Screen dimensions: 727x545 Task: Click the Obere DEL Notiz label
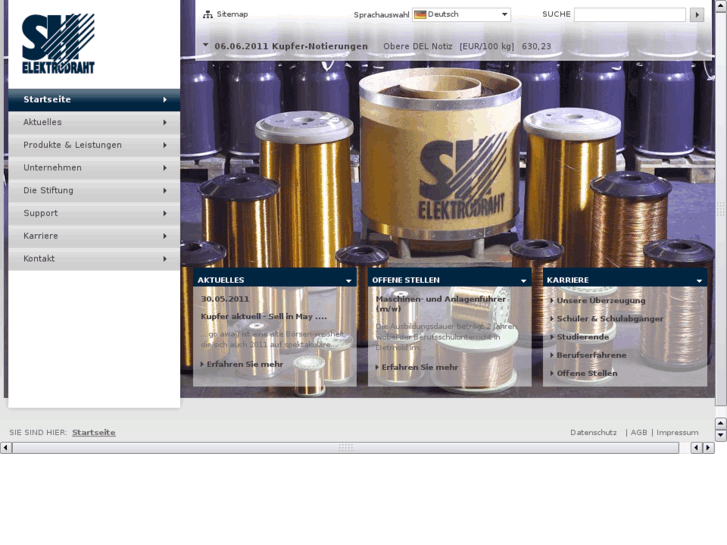(417, 46)
